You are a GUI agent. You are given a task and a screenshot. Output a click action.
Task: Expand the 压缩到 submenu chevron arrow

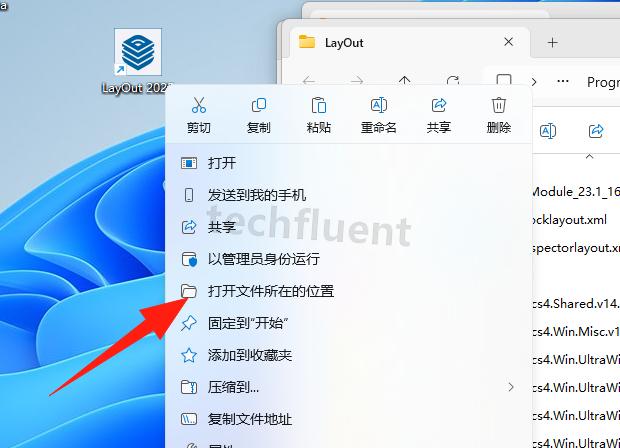tap(511, 387)
